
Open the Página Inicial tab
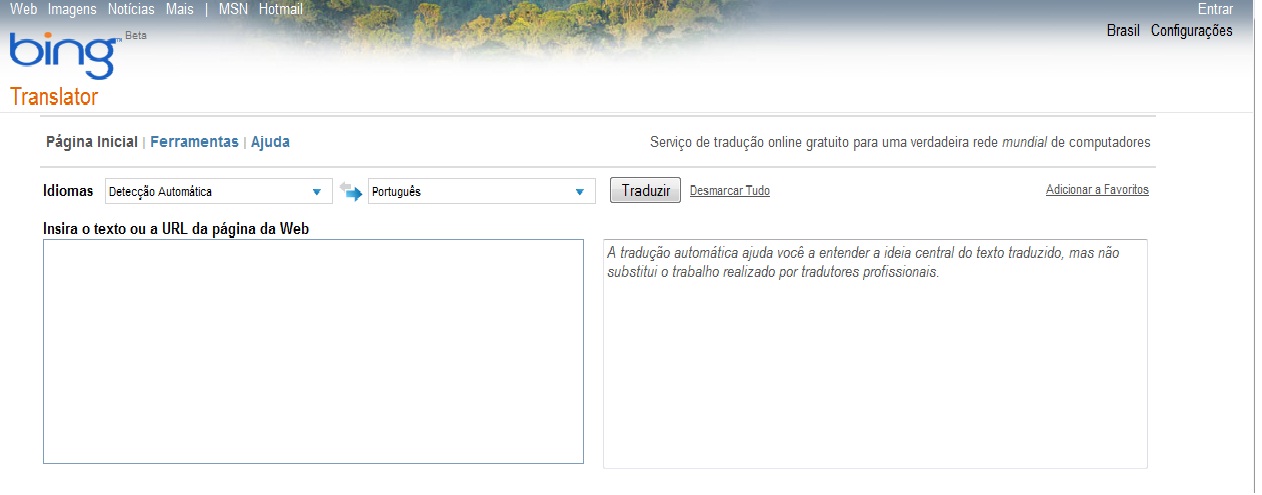92,142
